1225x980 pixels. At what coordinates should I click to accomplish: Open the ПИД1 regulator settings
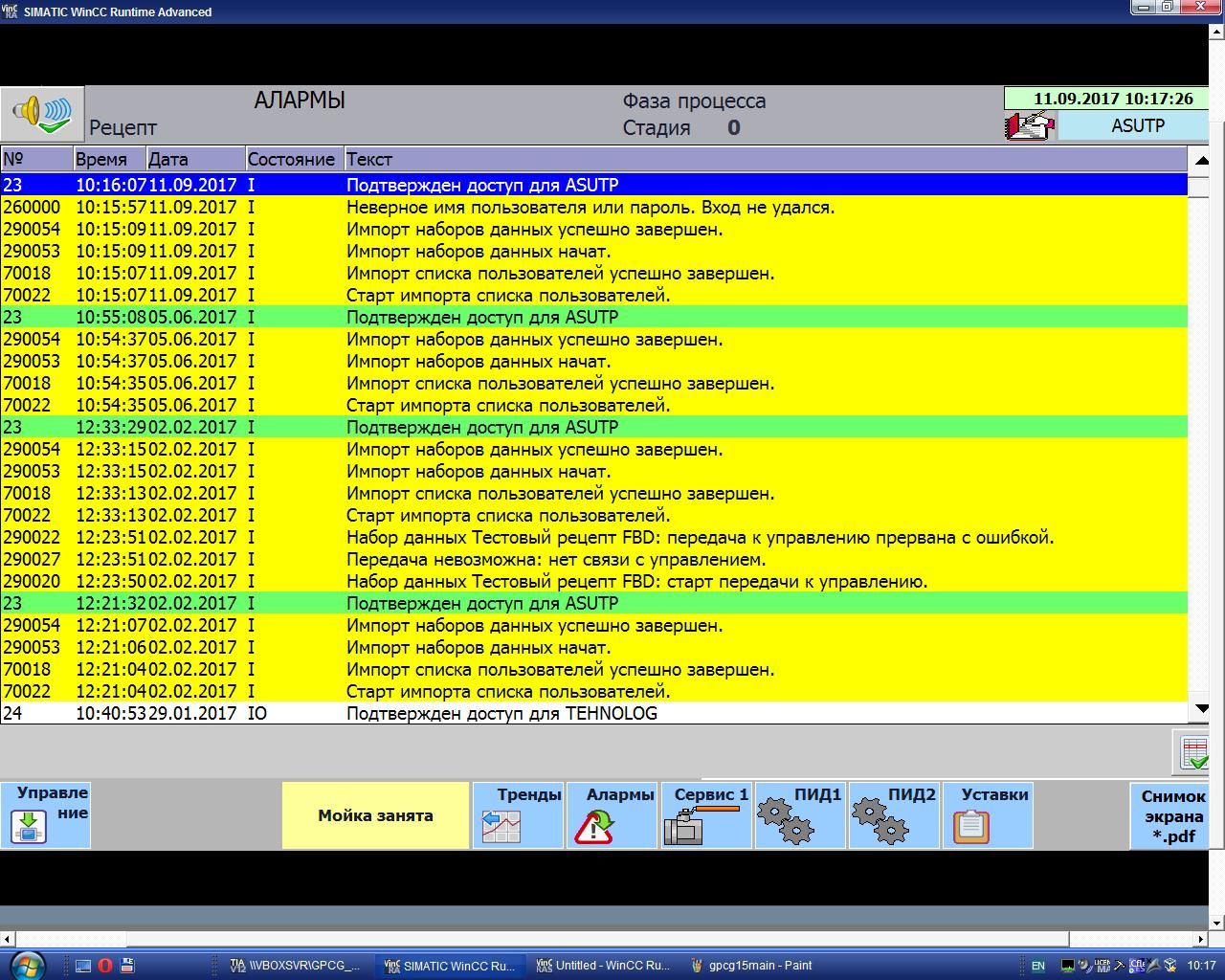(x=800, y=814)
